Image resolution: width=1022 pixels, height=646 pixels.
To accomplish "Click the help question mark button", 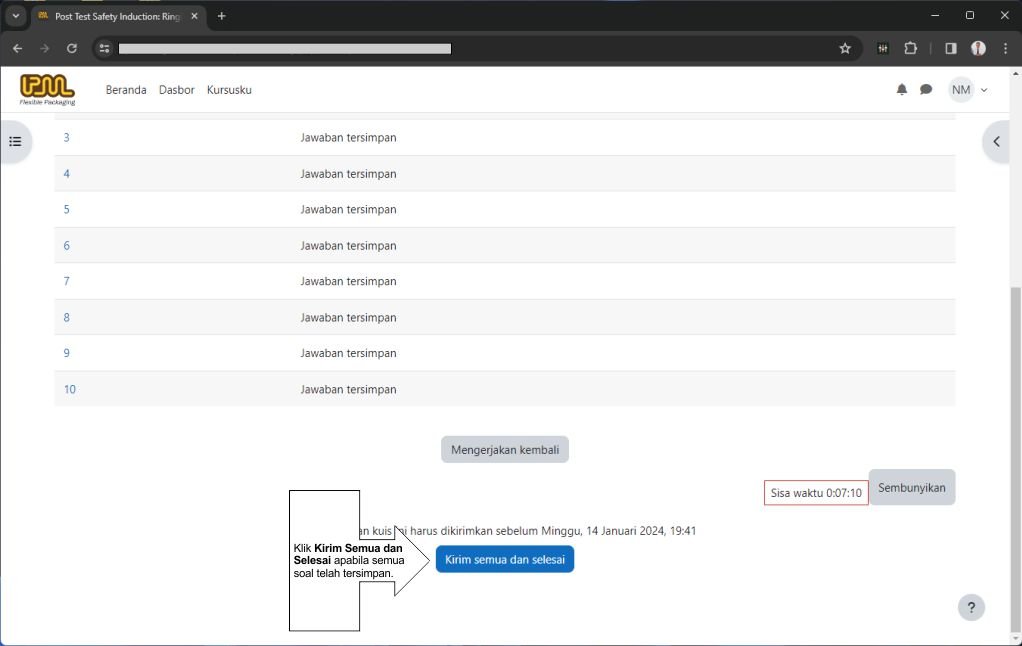I will (970, 608).
